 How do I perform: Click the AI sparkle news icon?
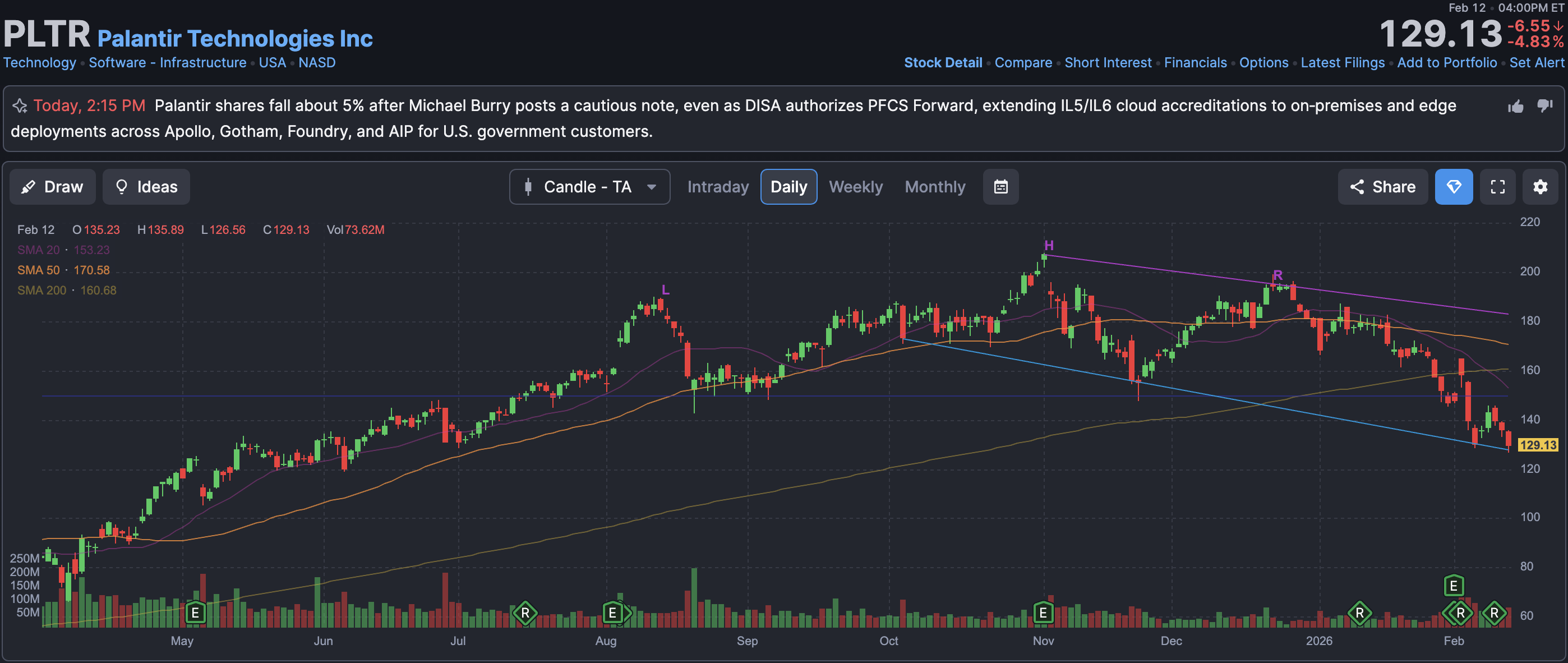click(20, 106)
